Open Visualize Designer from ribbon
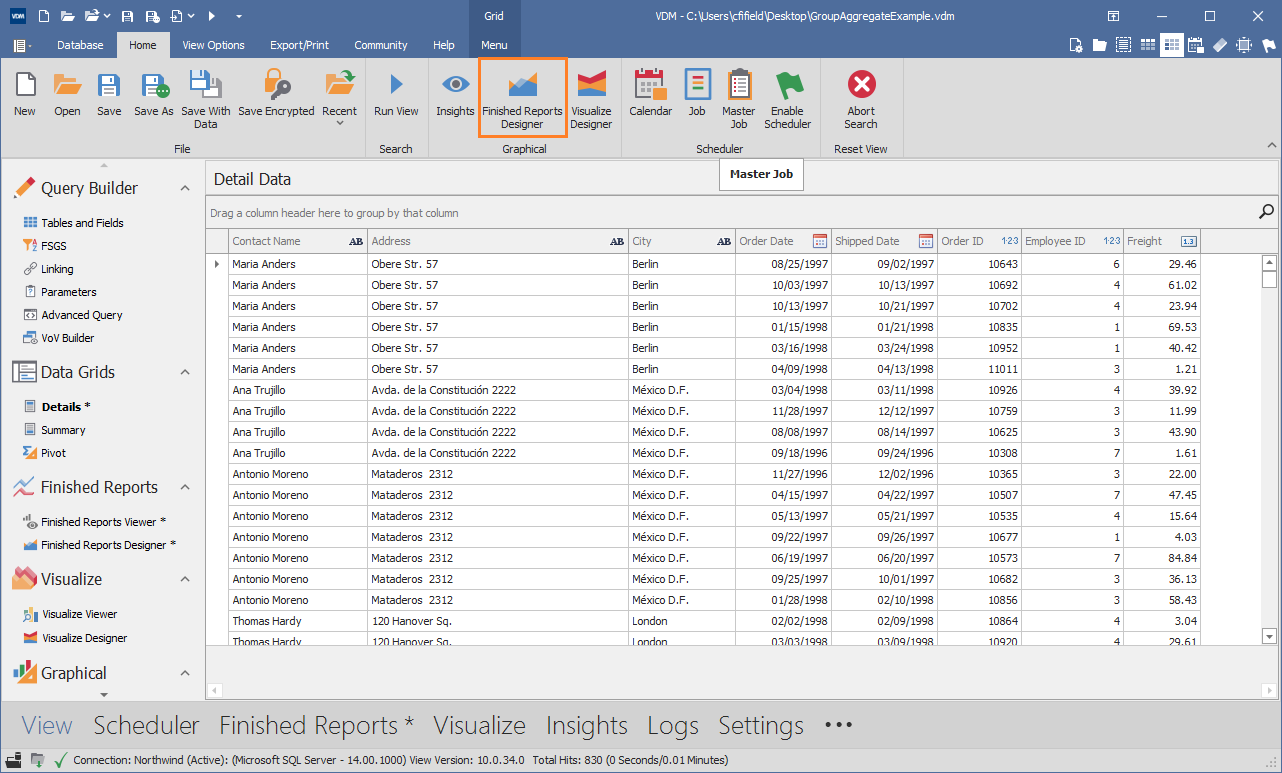Viewport: 1282px width, 773px height. 591,100
